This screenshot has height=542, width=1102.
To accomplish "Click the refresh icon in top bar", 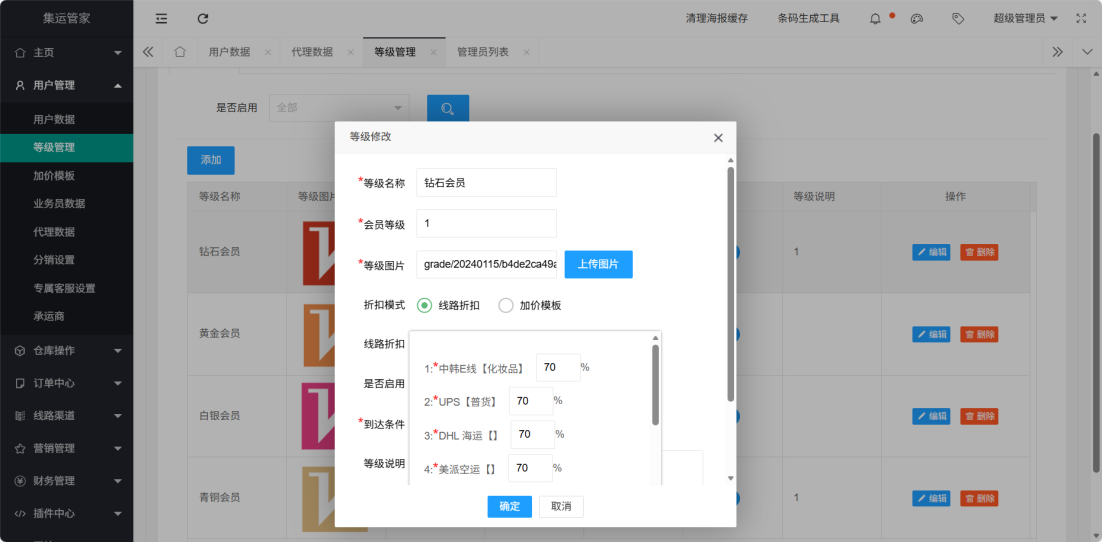I will (203, 19).
